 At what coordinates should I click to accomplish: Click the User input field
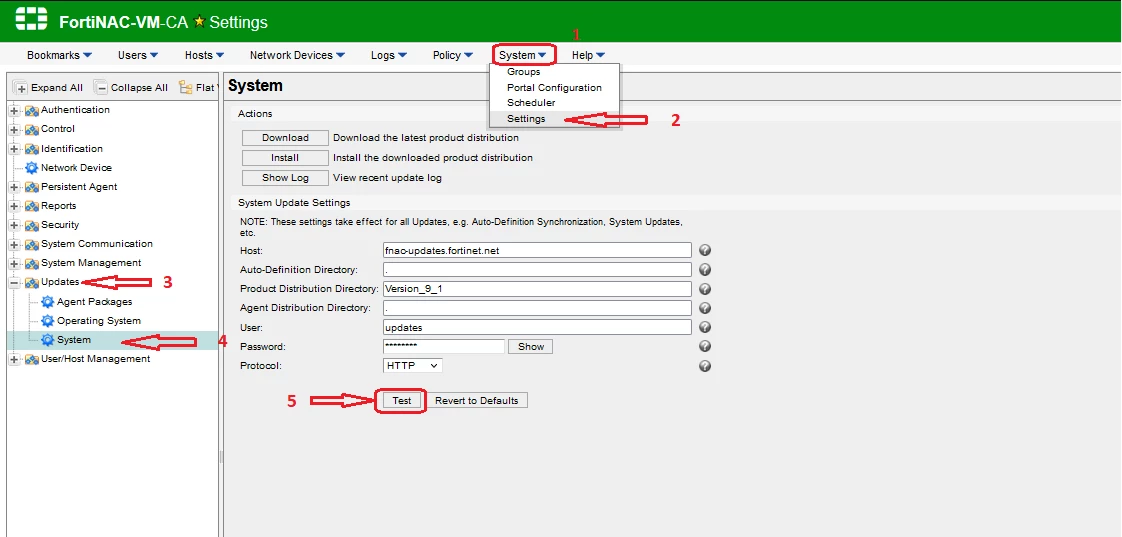pyautogui.click(x=537, y=327)
